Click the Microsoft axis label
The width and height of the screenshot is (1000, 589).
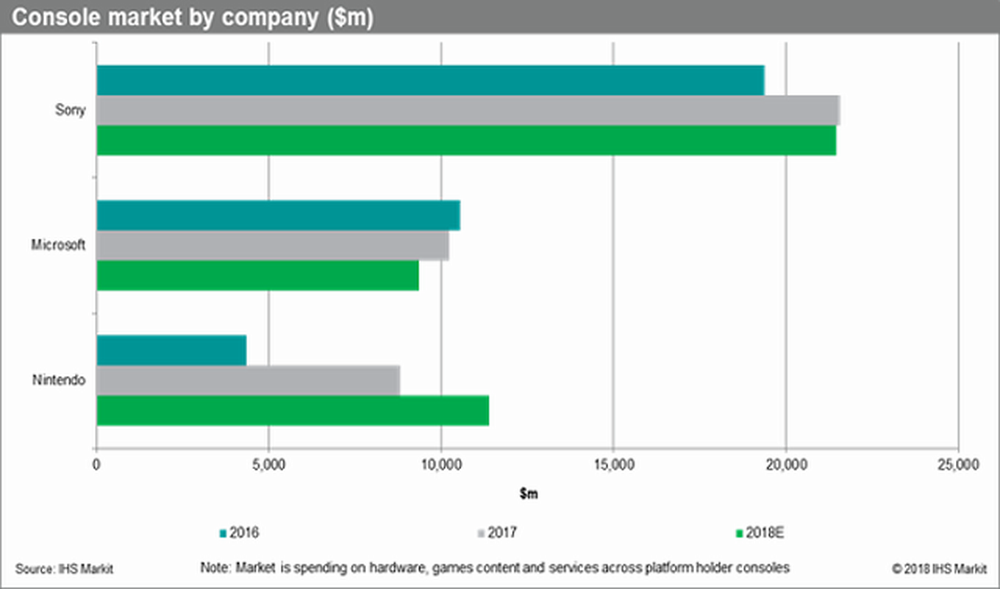[60, 245]
